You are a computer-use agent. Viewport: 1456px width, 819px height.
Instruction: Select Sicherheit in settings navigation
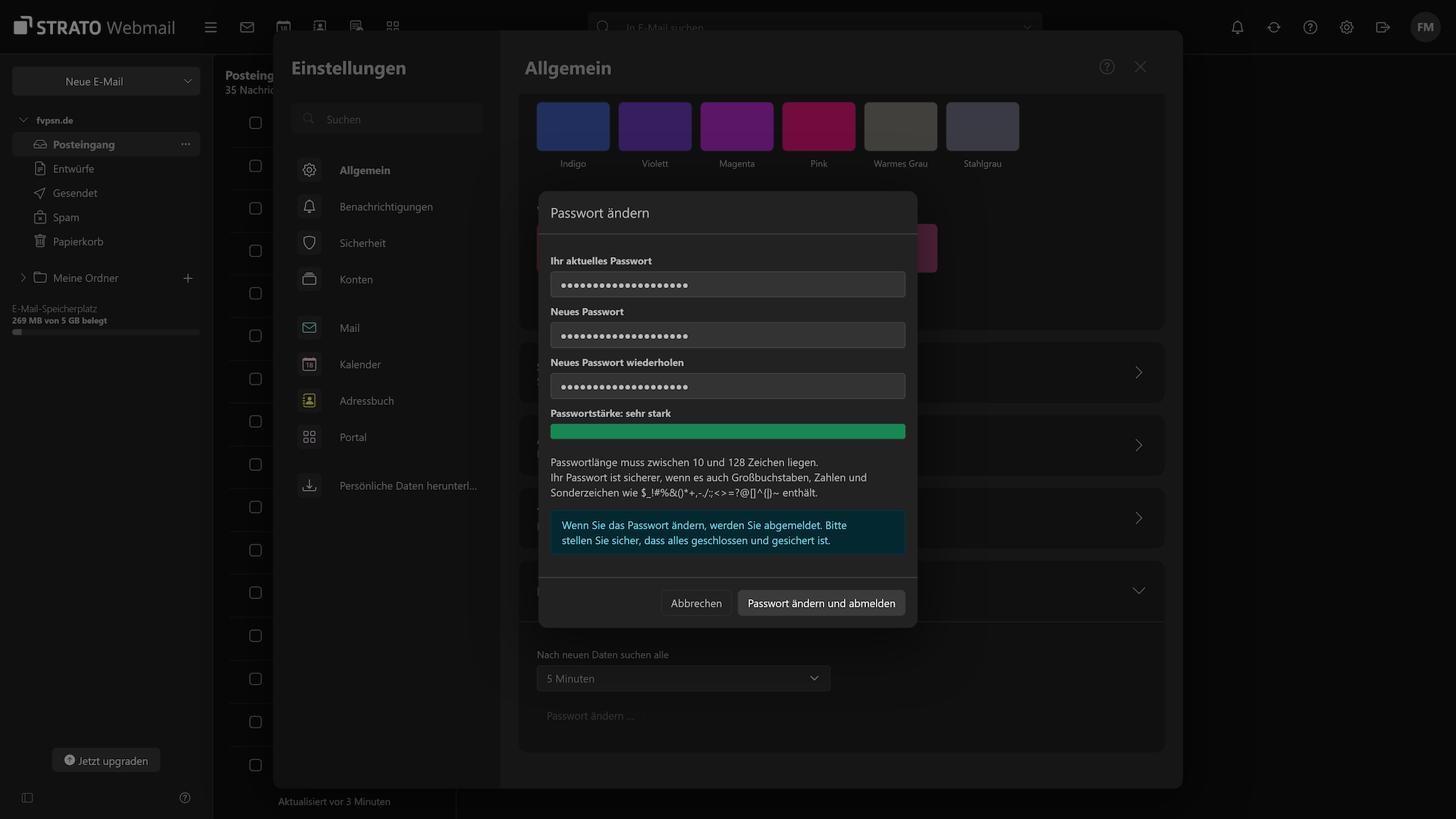[x=362, y=243]
